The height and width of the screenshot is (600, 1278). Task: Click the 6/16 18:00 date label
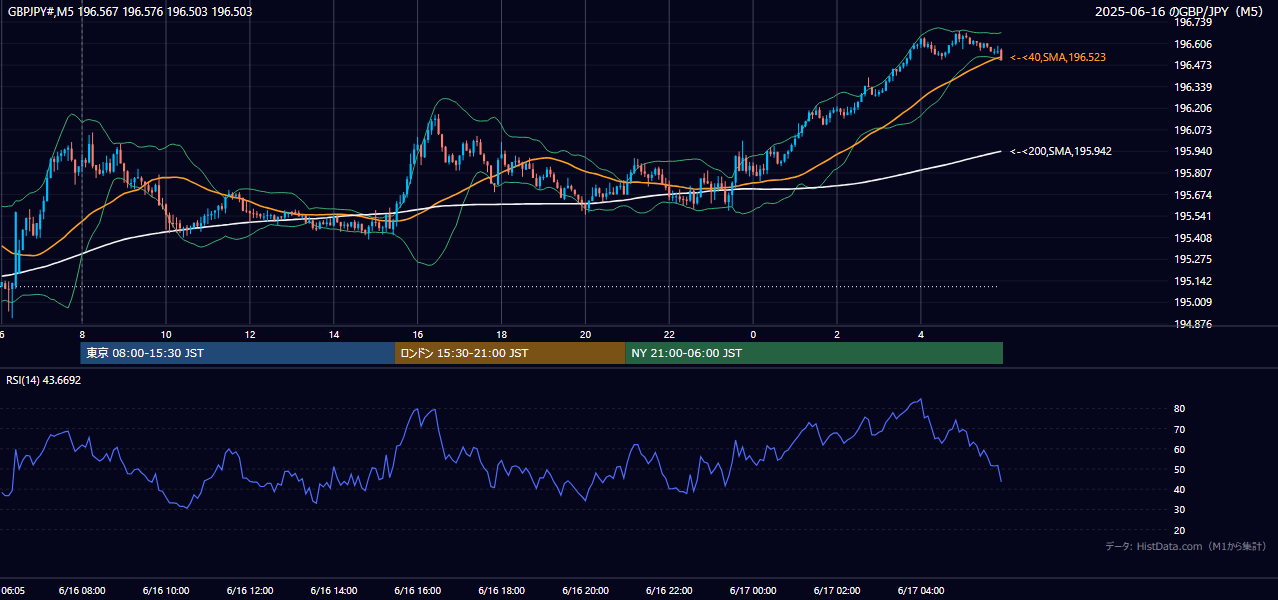[x=502, y=591]
